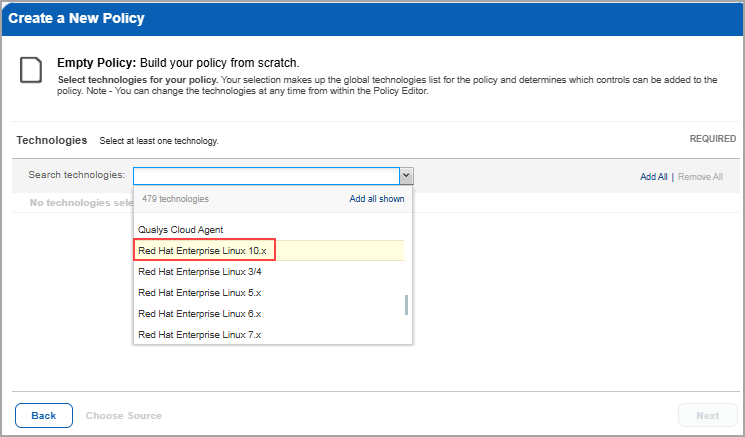This screenshot has width=745, height=437.
Task: Select Qualys Cloud Agent from the list
Action: [x=269, y=229]
